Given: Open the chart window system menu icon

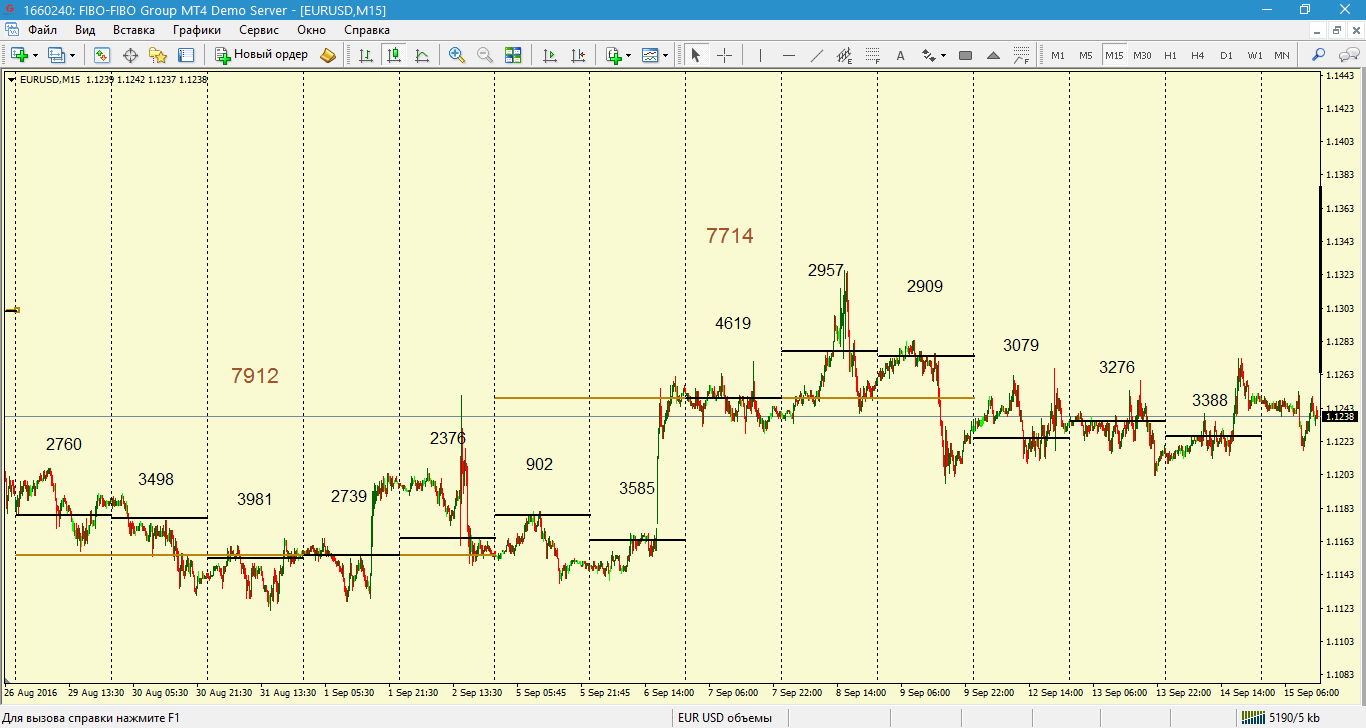Looking at the screenshot, I should [x=11, y=30].
